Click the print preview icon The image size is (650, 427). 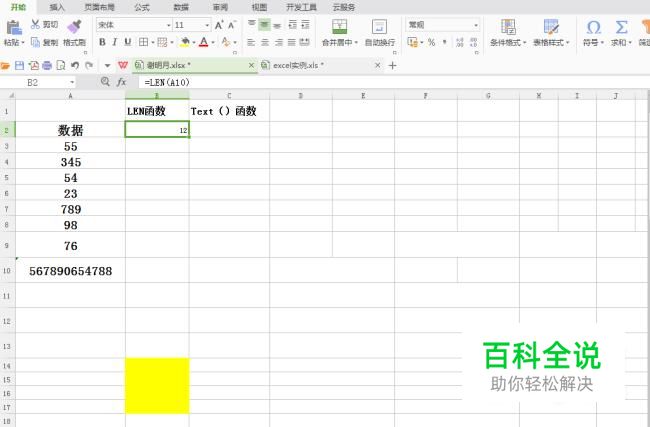coord(61,66)
